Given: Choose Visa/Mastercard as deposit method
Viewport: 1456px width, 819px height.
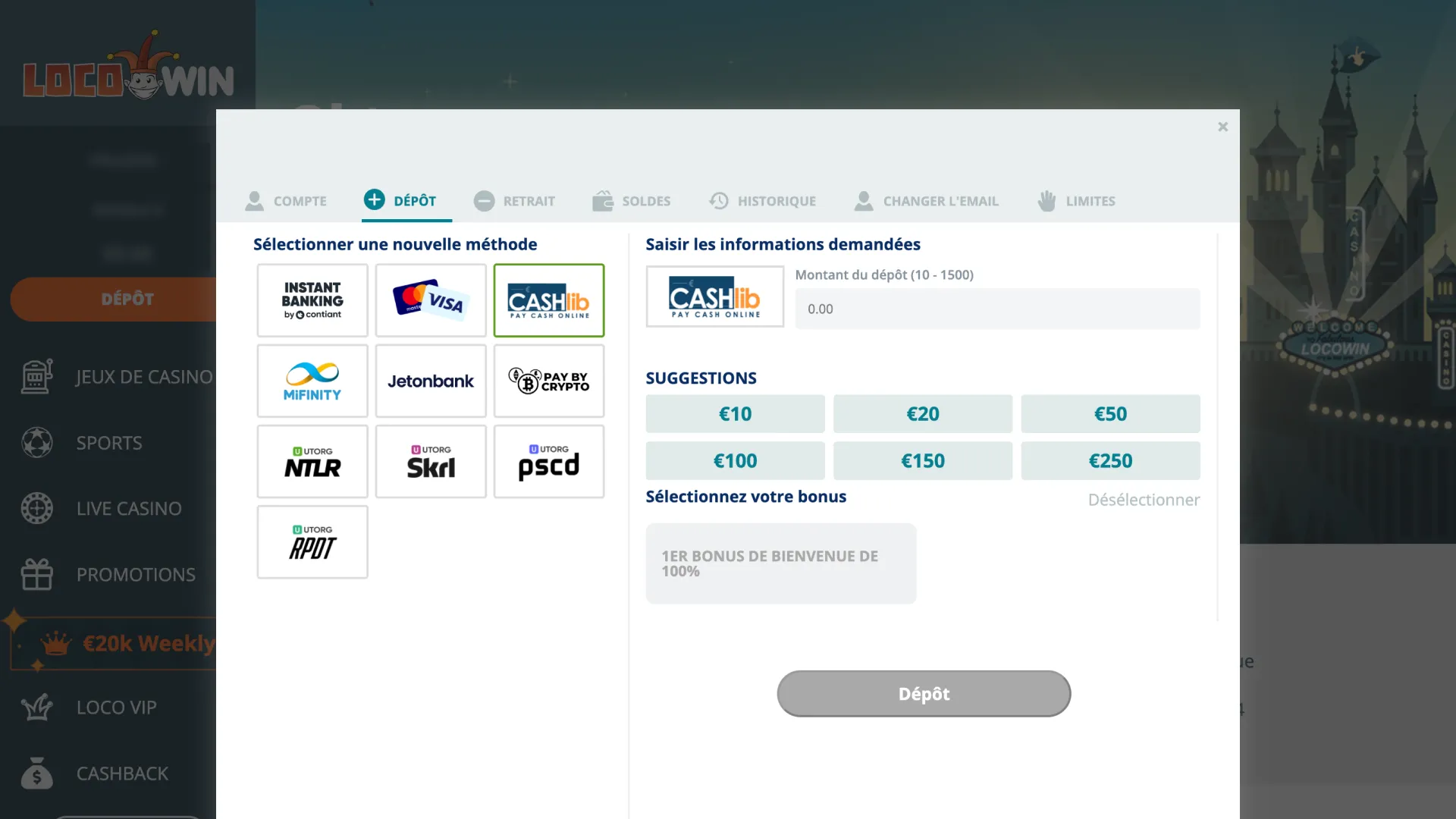Looking at the screenshot, I should click(430, 300).
